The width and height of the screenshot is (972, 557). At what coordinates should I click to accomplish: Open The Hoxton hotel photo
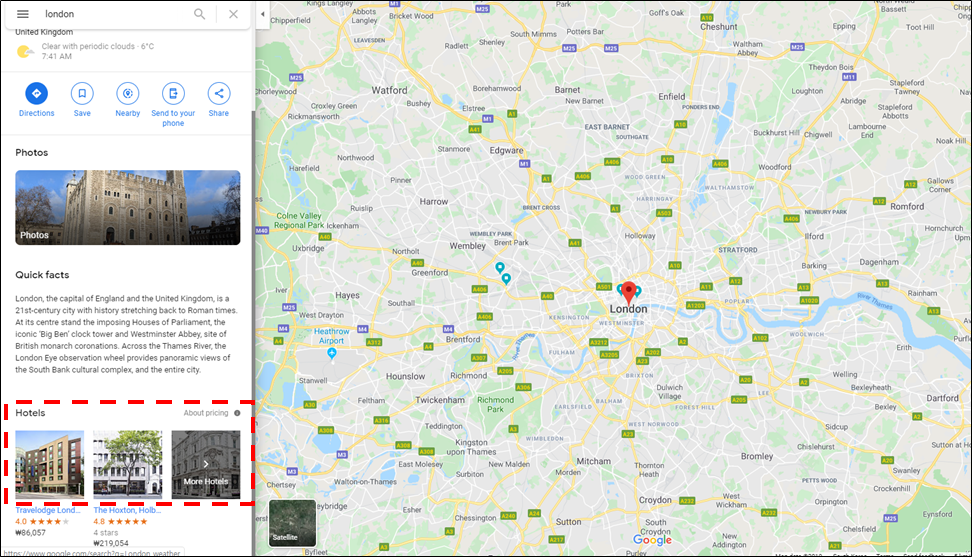click(x=128, y=465)
